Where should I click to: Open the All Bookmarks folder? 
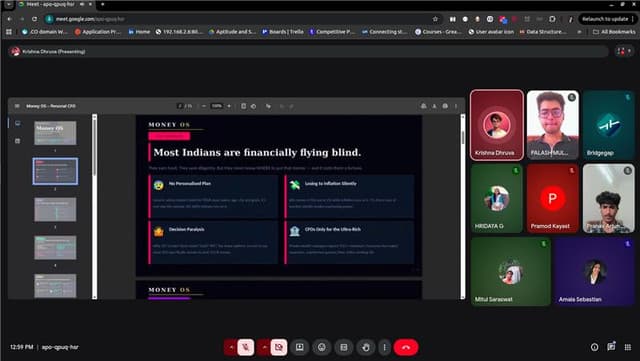[x=613, y=31]
